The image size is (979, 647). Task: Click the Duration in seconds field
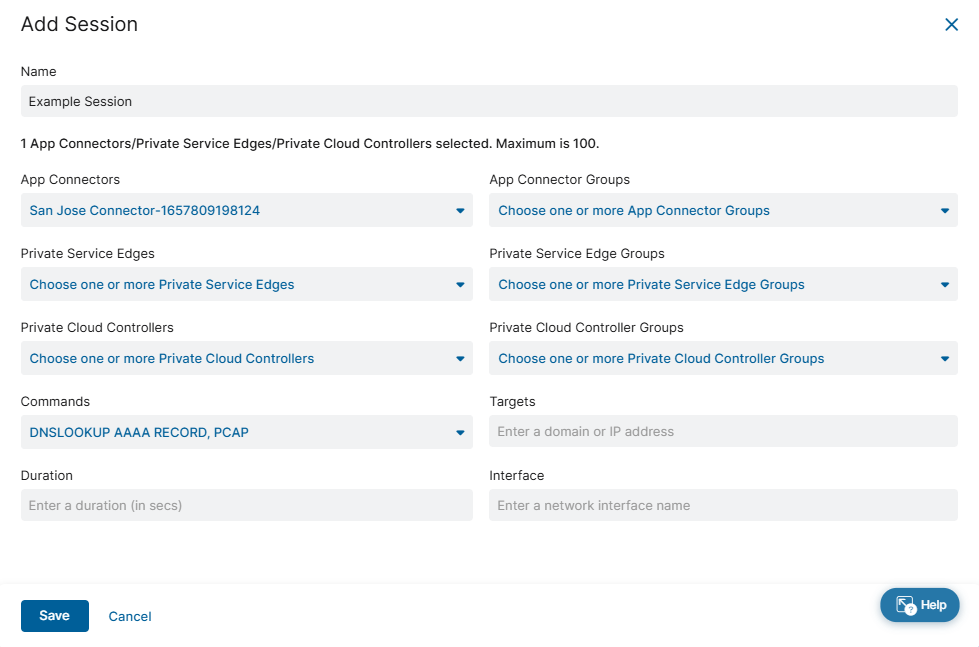pos(246,505)
